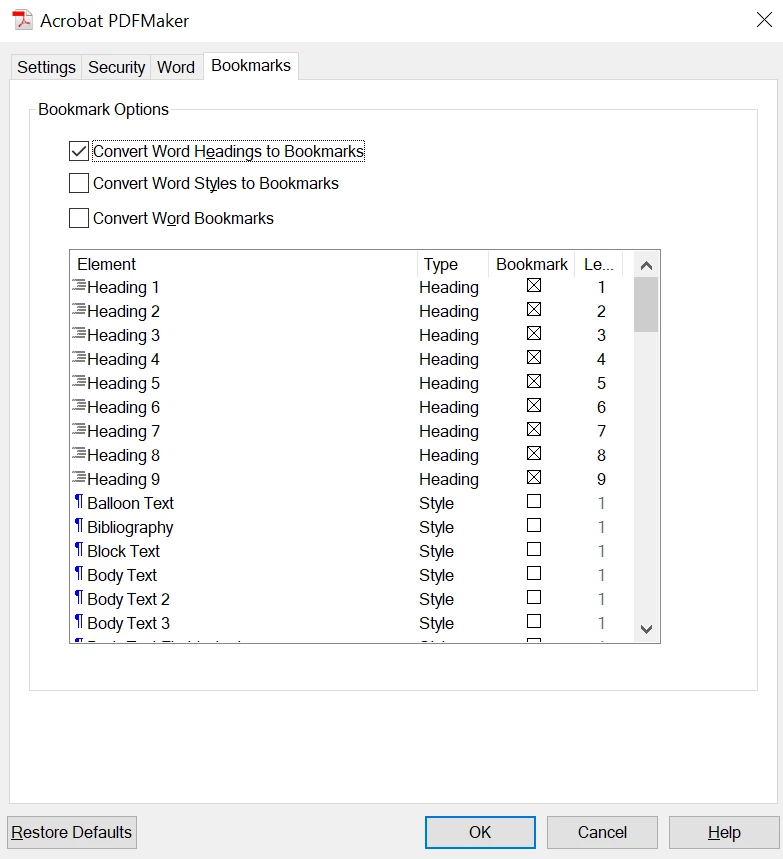This screenshot has width=783, height=859.
Task: Confirm with the OK button
Action: tap(480, 832)
